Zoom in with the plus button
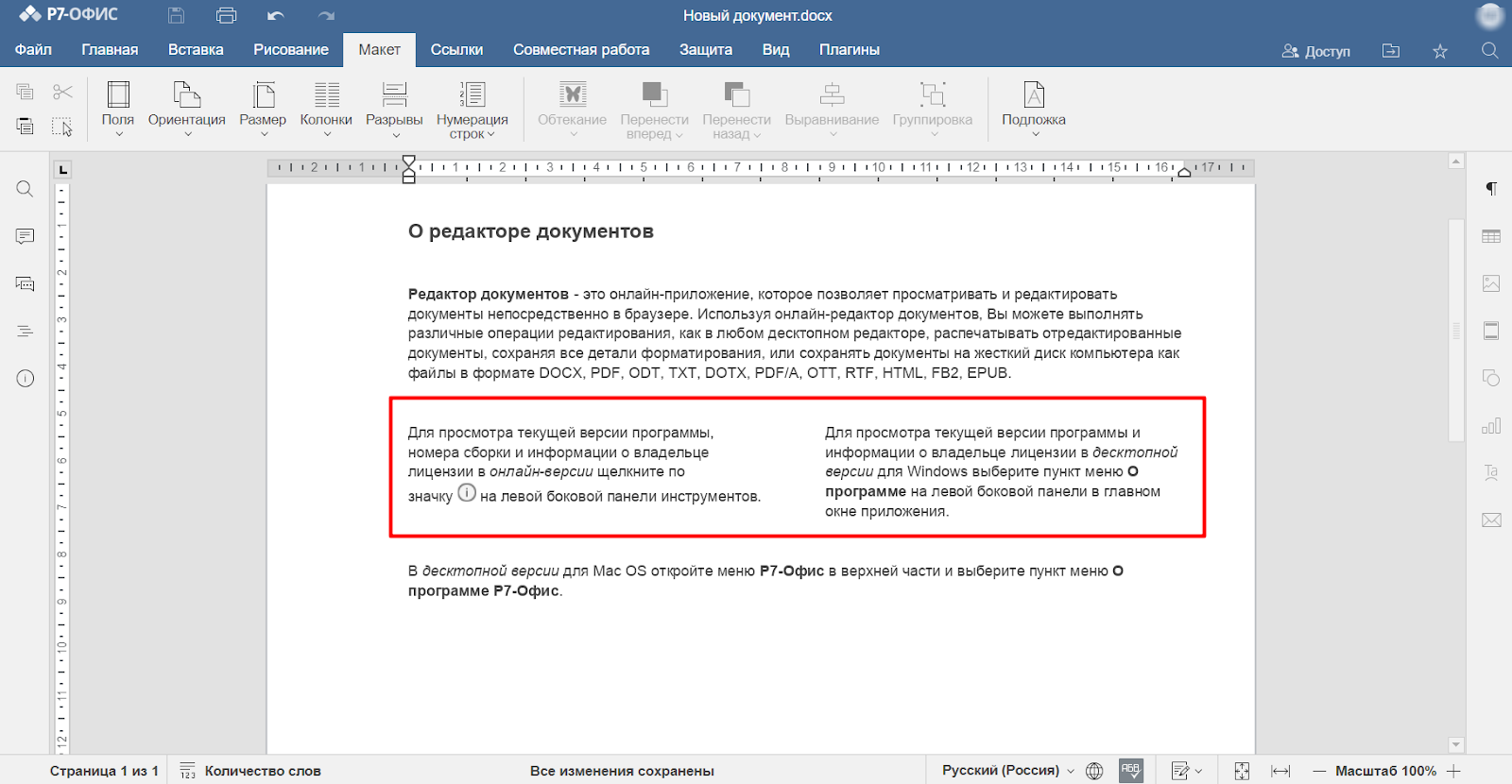This screenshot has width=1512, height=784. pyautogui.click(x=1453, y=771)
